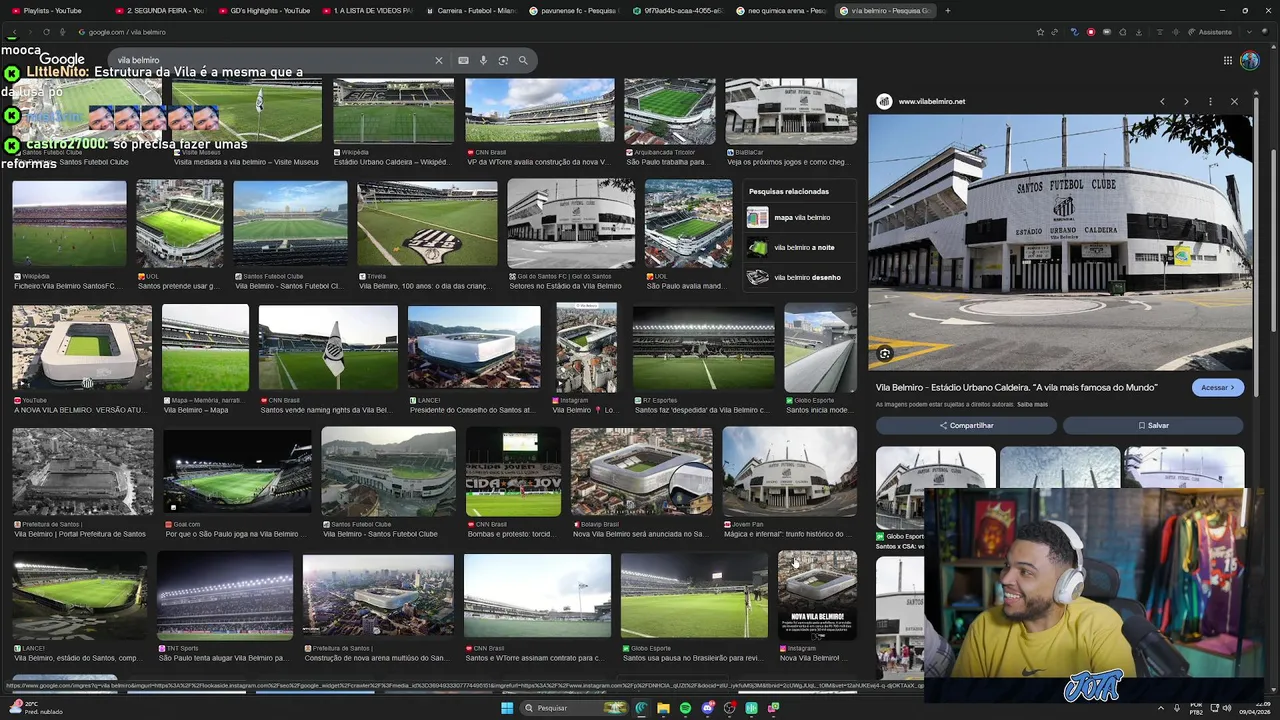Viewport: 1280px width, 720px height.
Task: Open preview panel more options menu
Action: click(x=1210, y=101)
